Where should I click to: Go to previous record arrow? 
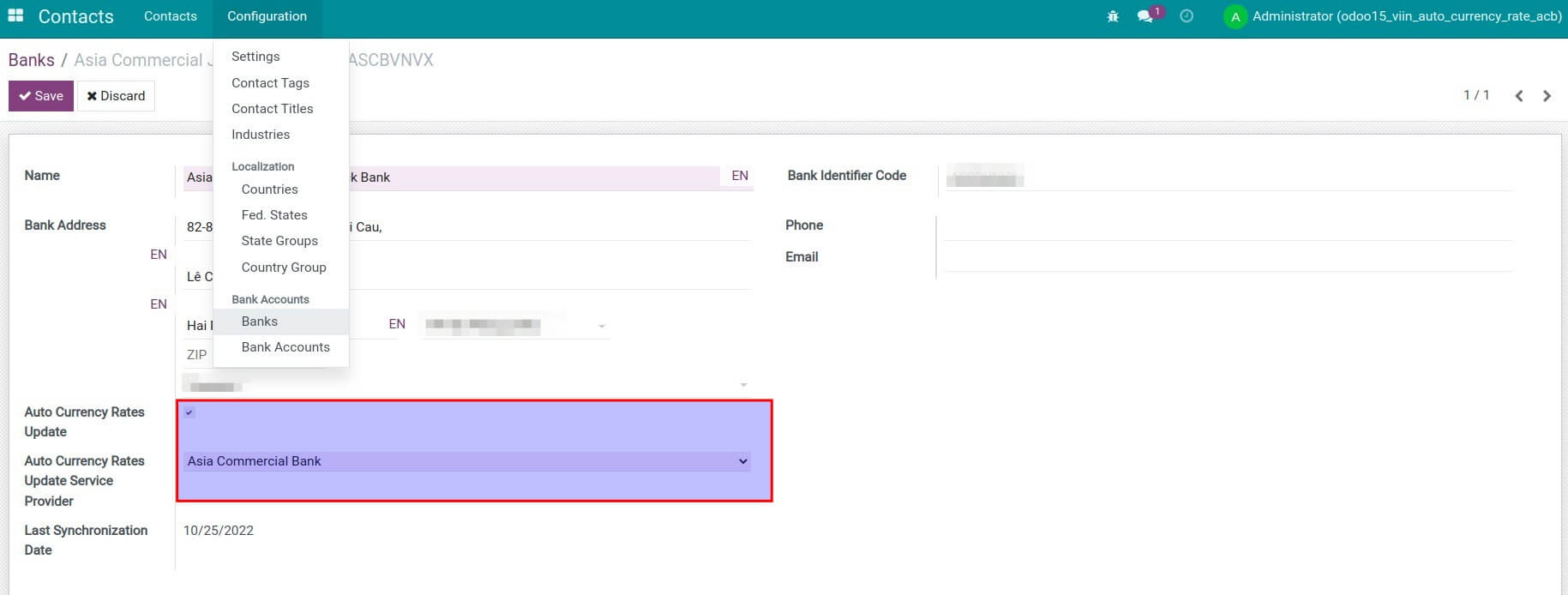coord(1519,96)
